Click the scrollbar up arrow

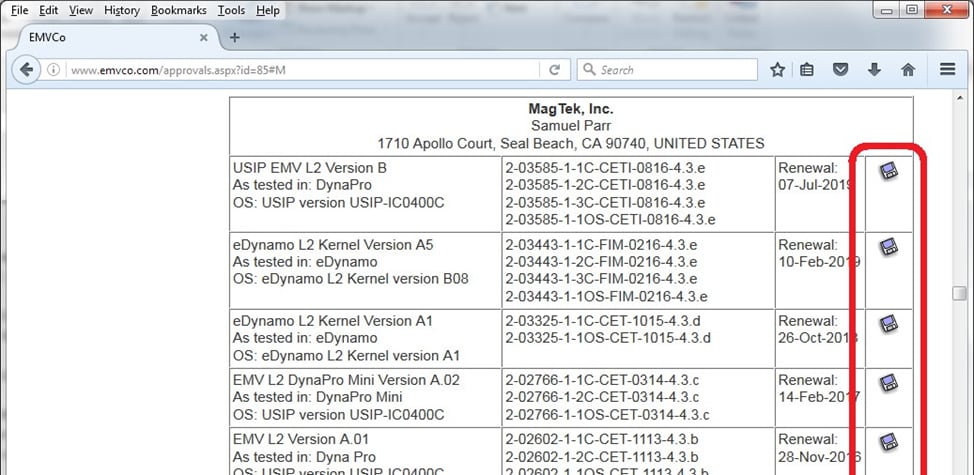959,98
